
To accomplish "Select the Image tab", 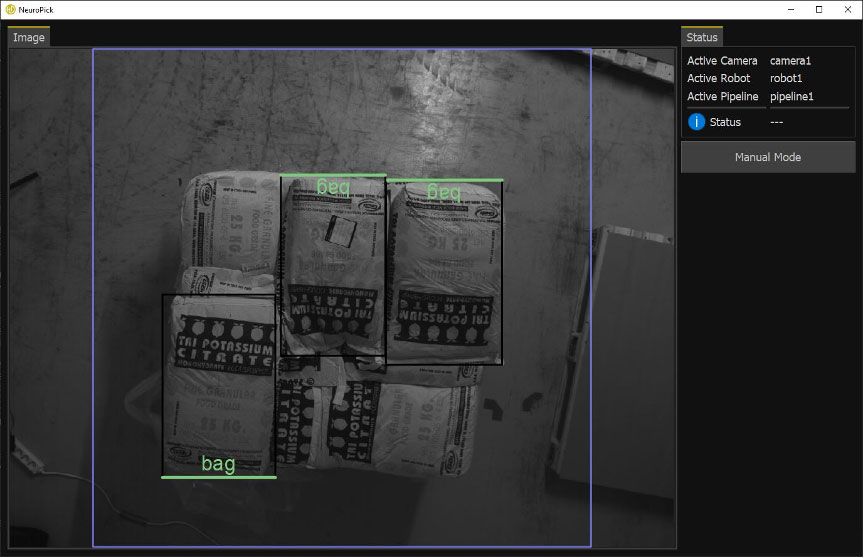I will click(29, 37).
